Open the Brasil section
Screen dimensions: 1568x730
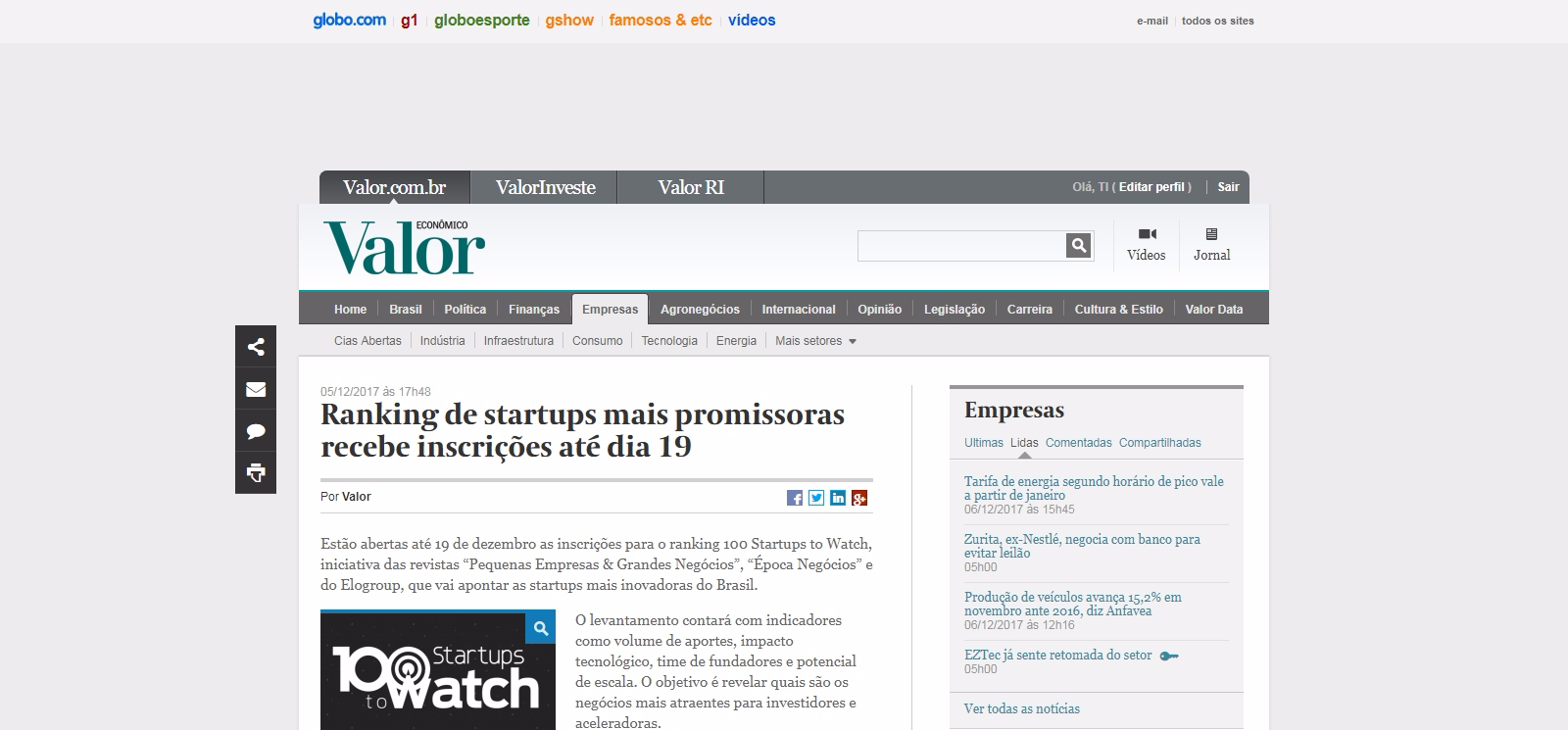tap(406, 310)
